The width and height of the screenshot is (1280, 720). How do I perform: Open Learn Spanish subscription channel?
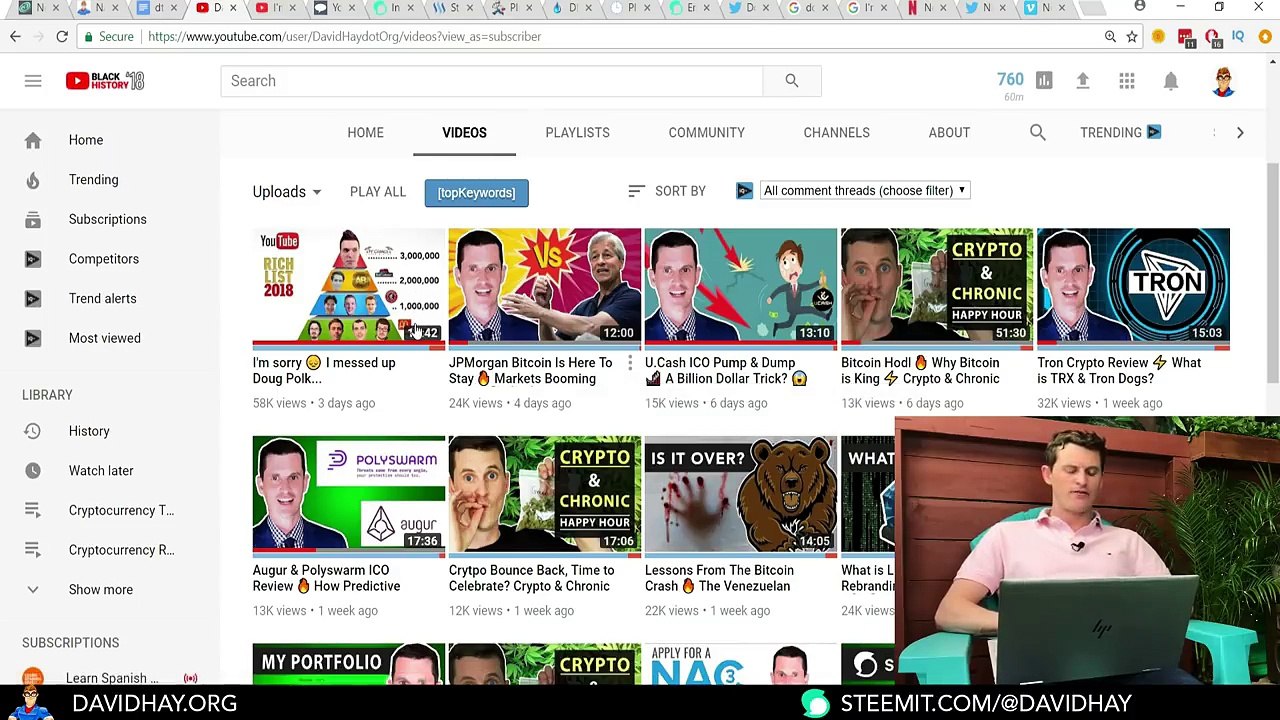[x=110, y=678]
